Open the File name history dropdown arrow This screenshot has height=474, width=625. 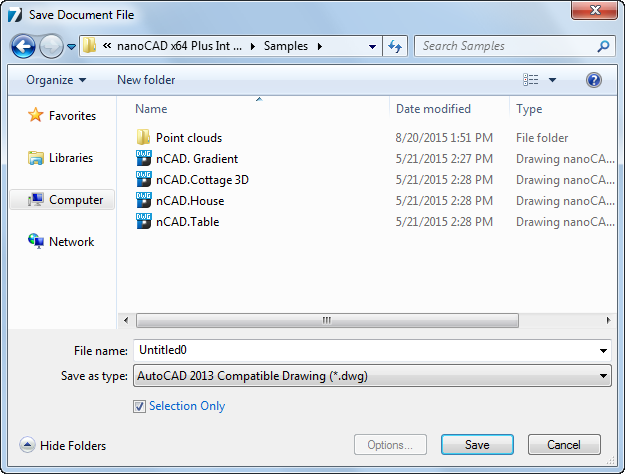tap(603, 351)
